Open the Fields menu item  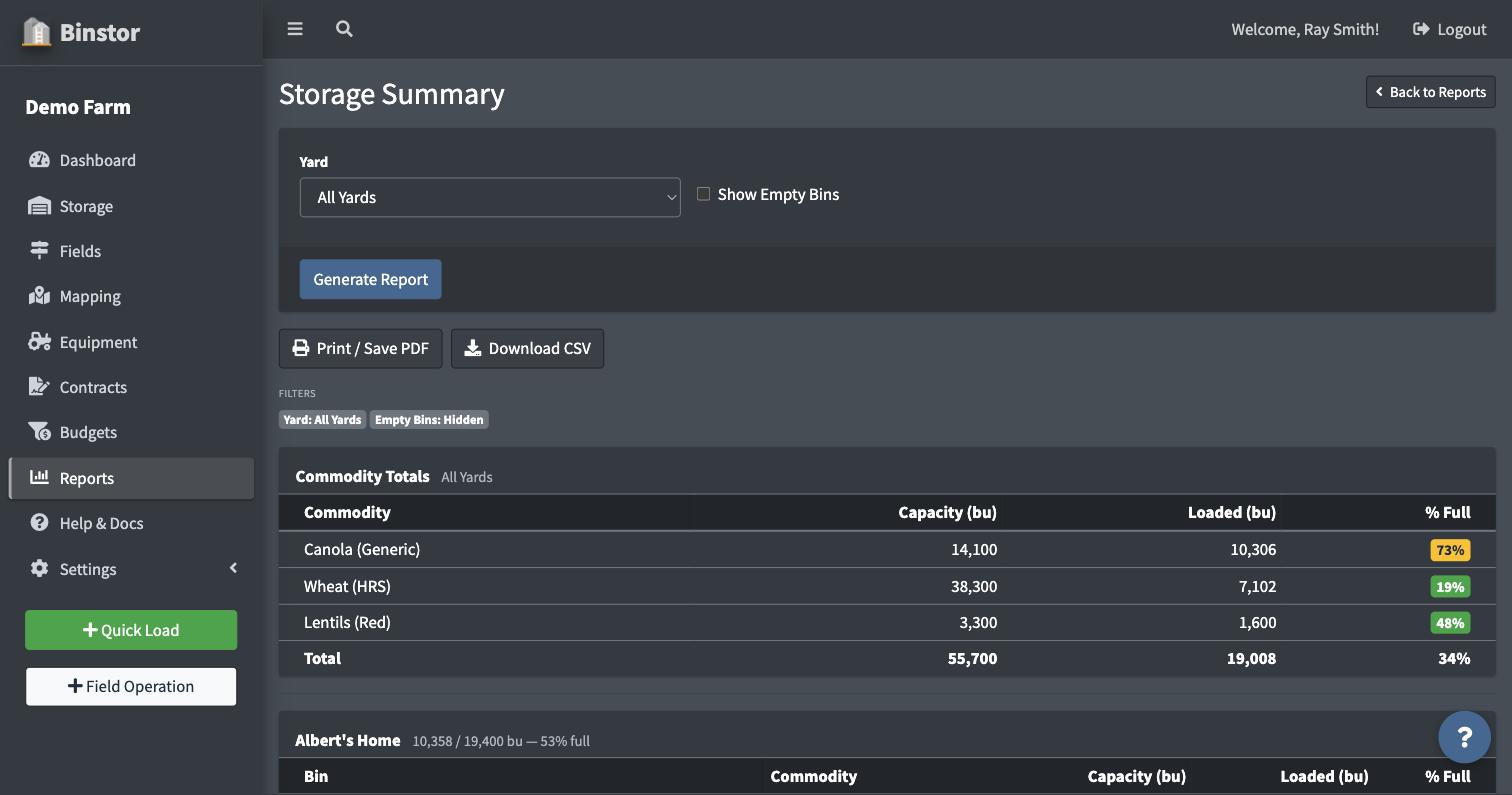pyautogui.click(x=131, y=251)
